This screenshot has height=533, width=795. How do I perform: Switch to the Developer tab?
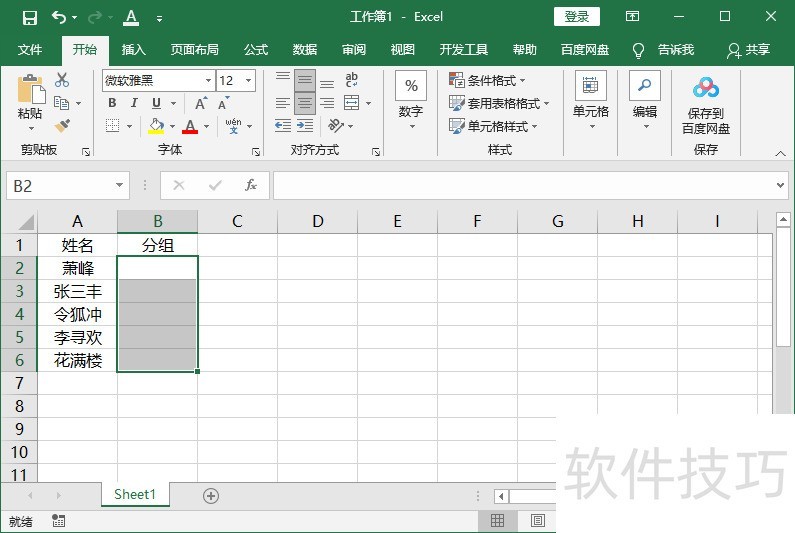463,50
